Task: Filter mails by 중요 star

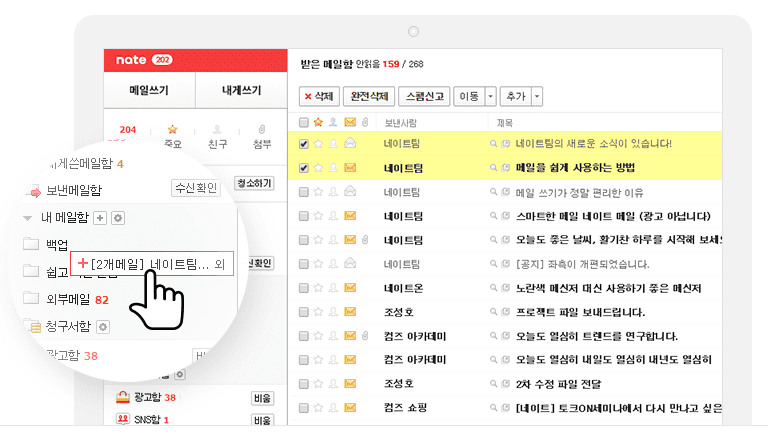Action: click(x=172, y=136)
